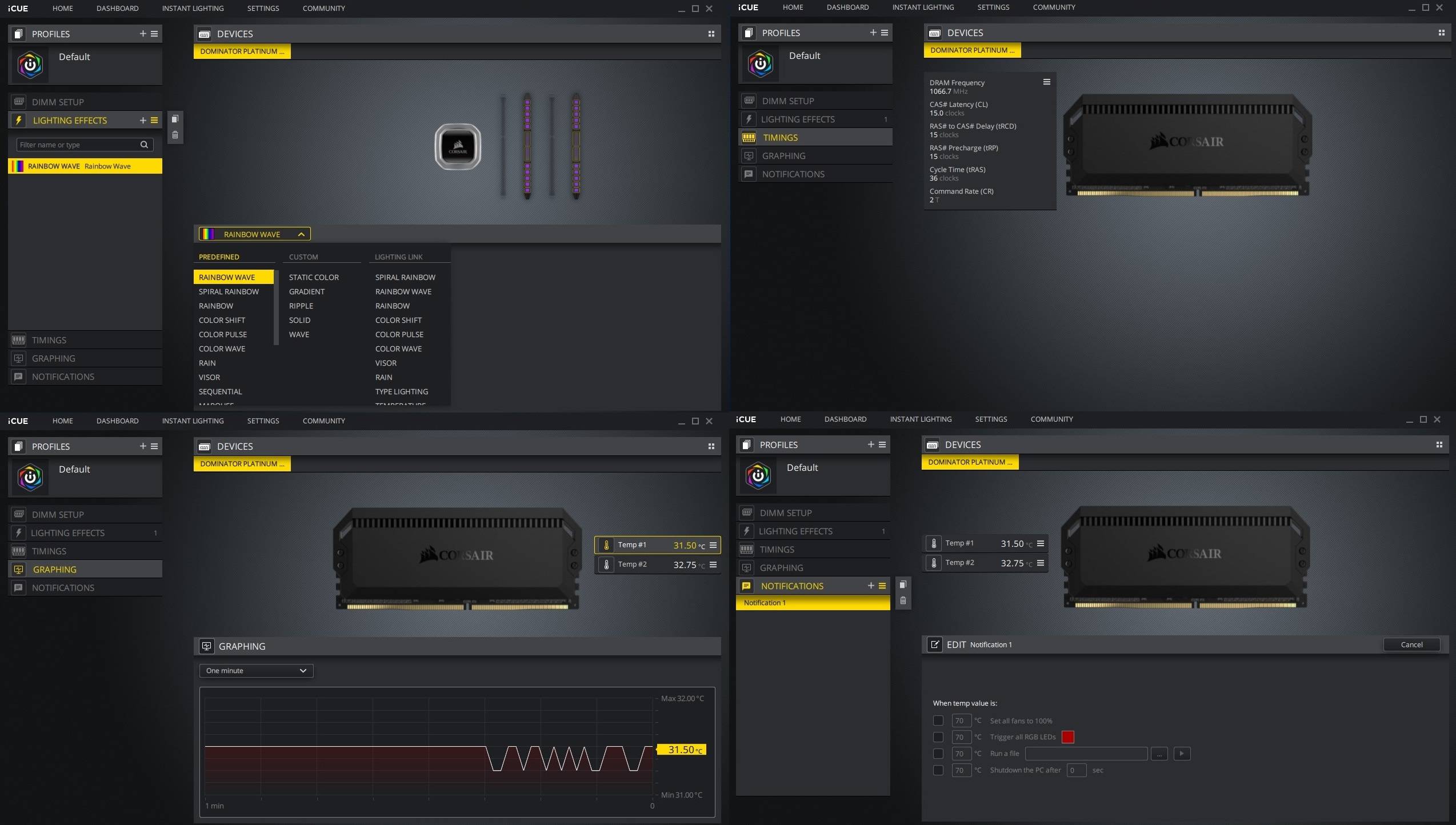Image resolution: width=1456 pixels, height=825 pixels.
Task: Select Dominator Platinum device tab, bottom-right window
Action: click(x=970, y=462)
